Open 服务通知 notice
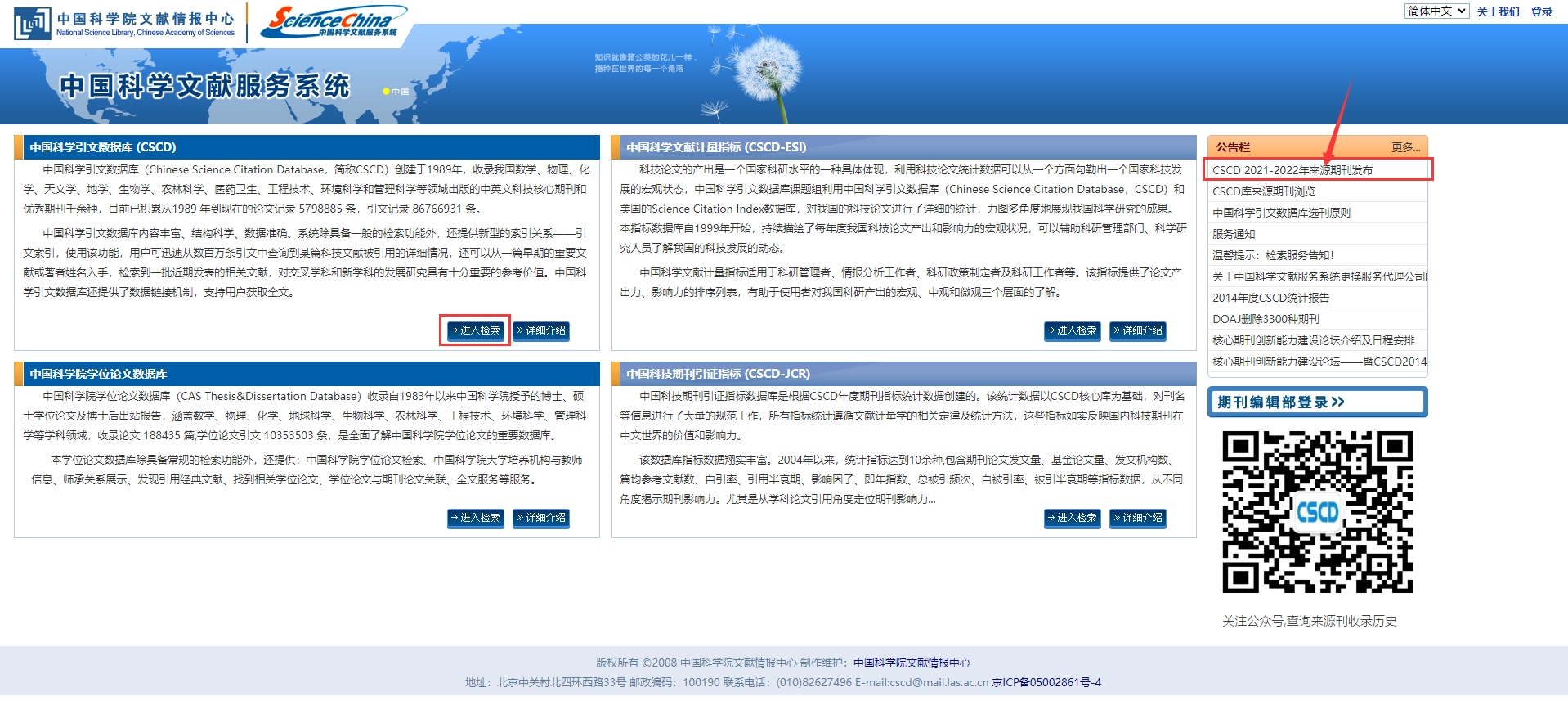The image size is (1568, 701). click(1234, 234)
